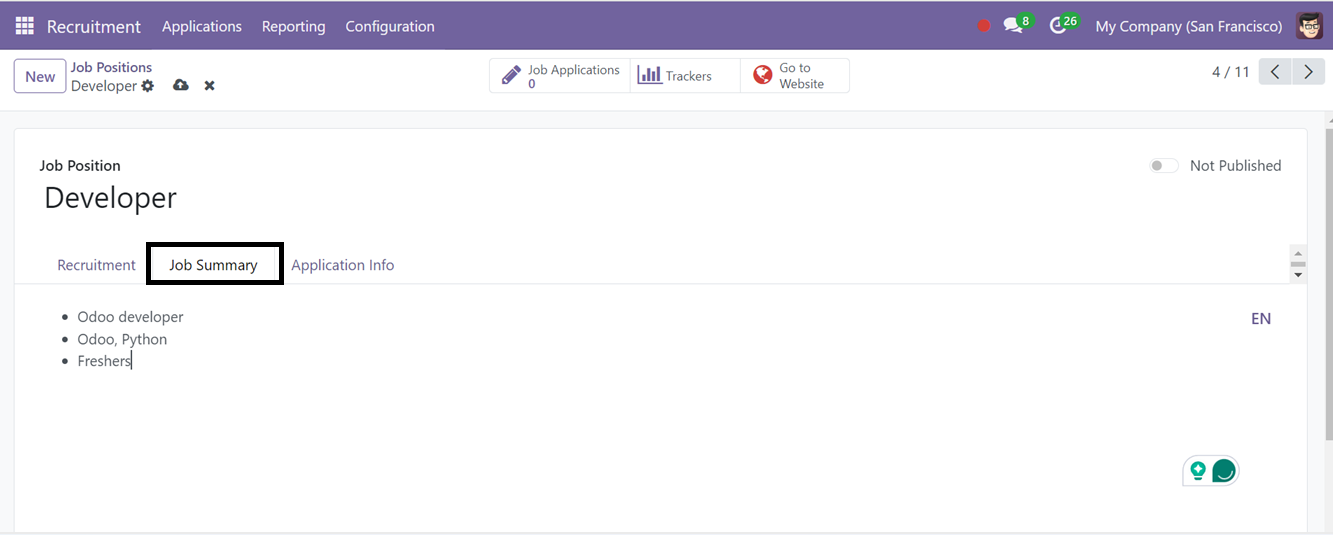Open the Applications menu
The height and width of the screenshot is (535, 1333).
202,26
